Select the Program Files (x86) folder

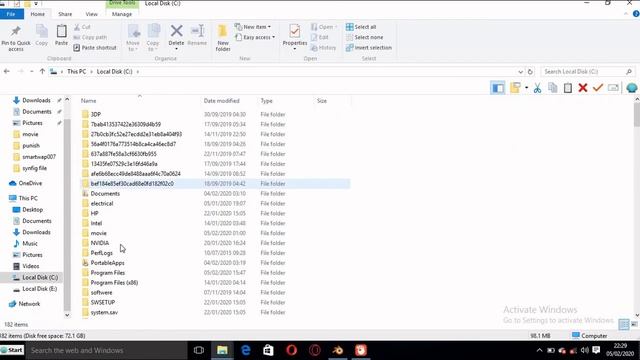click(x=114, y=282)
